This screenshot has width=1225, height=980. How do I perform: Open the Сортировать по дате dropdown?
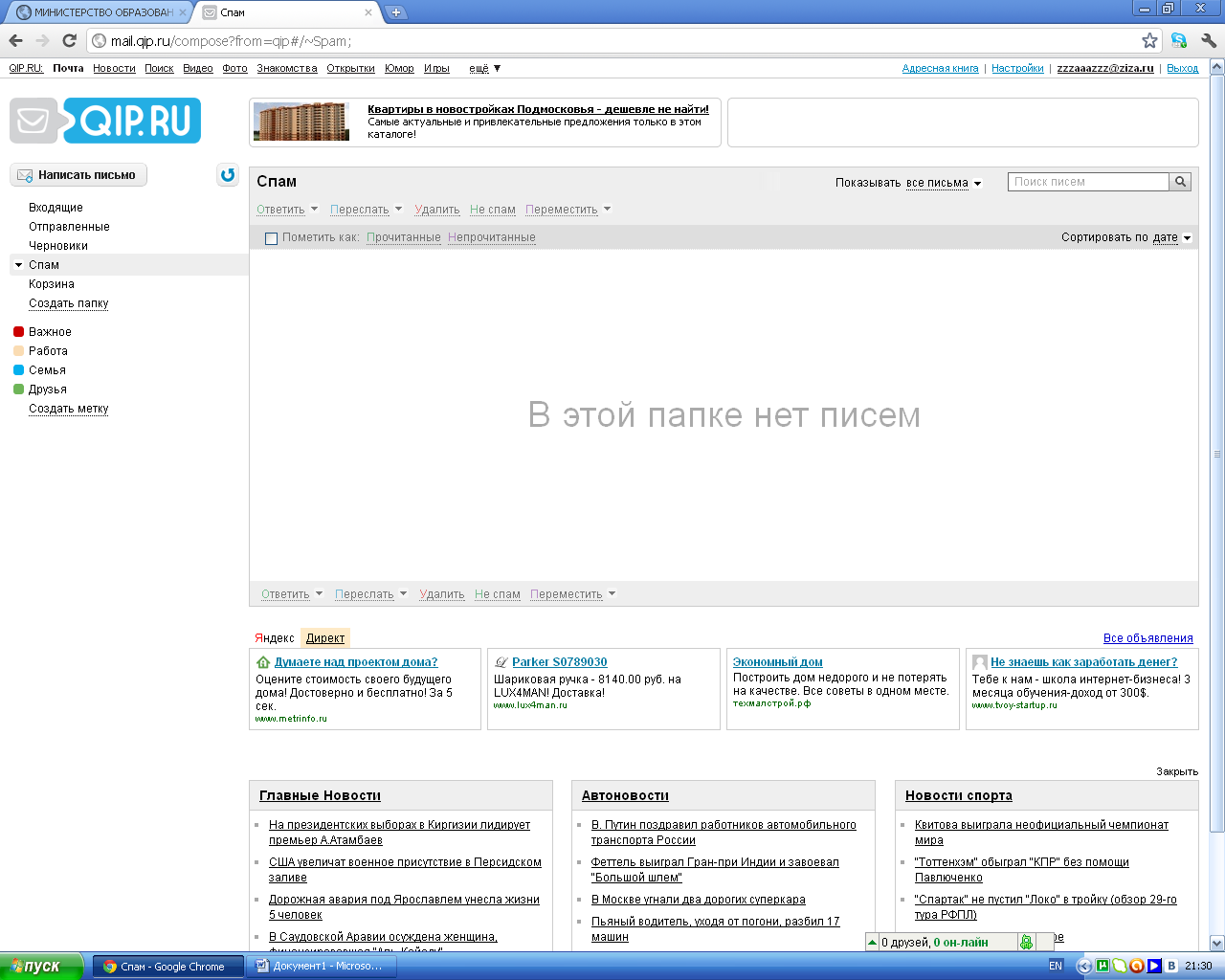point(1172,237)
